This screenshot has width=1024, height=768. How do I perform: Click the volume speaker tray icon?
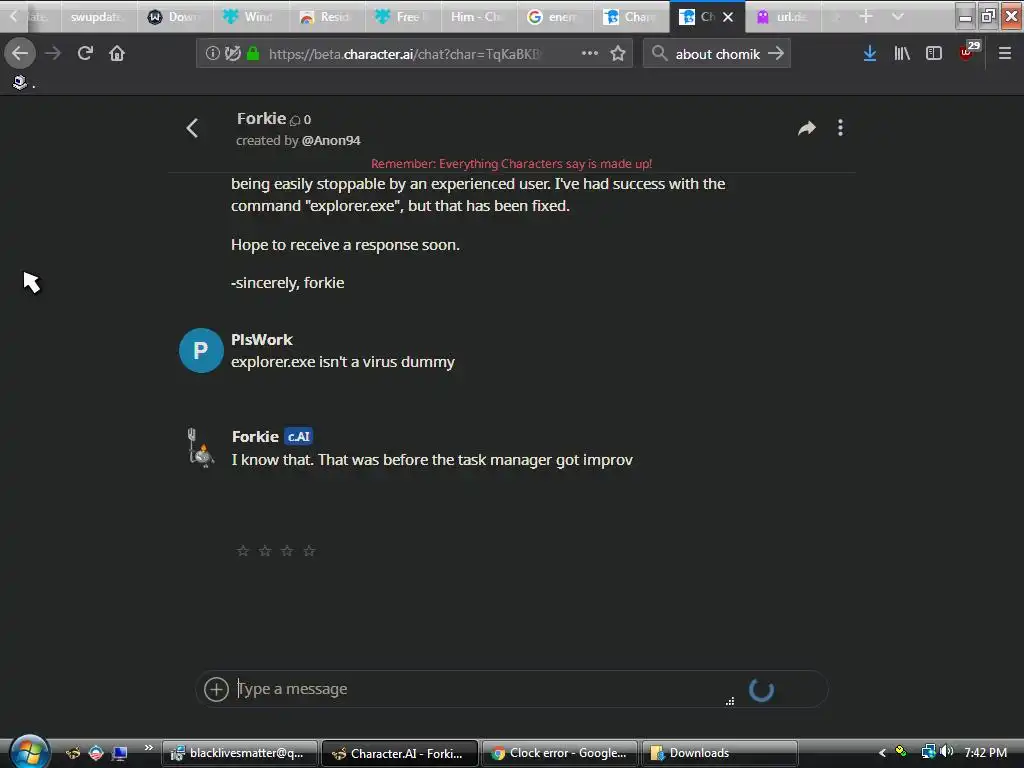click(x=948, y=752)
